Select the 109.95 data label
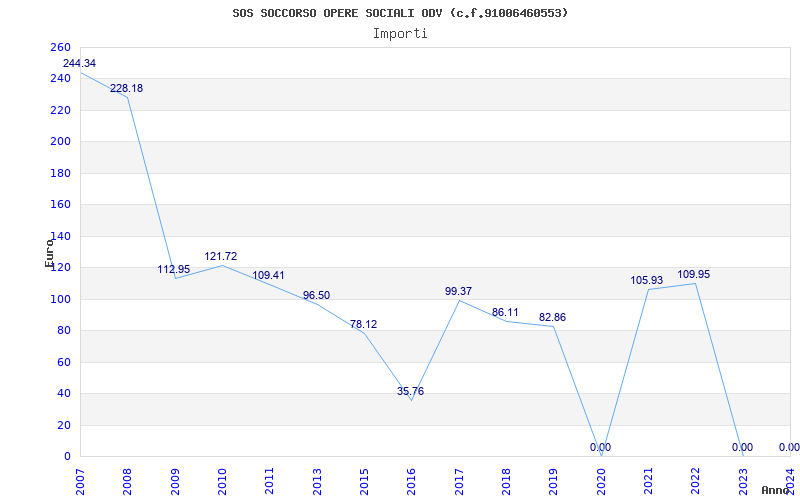This screenshot has width=800, height=500. click(693, 274)
